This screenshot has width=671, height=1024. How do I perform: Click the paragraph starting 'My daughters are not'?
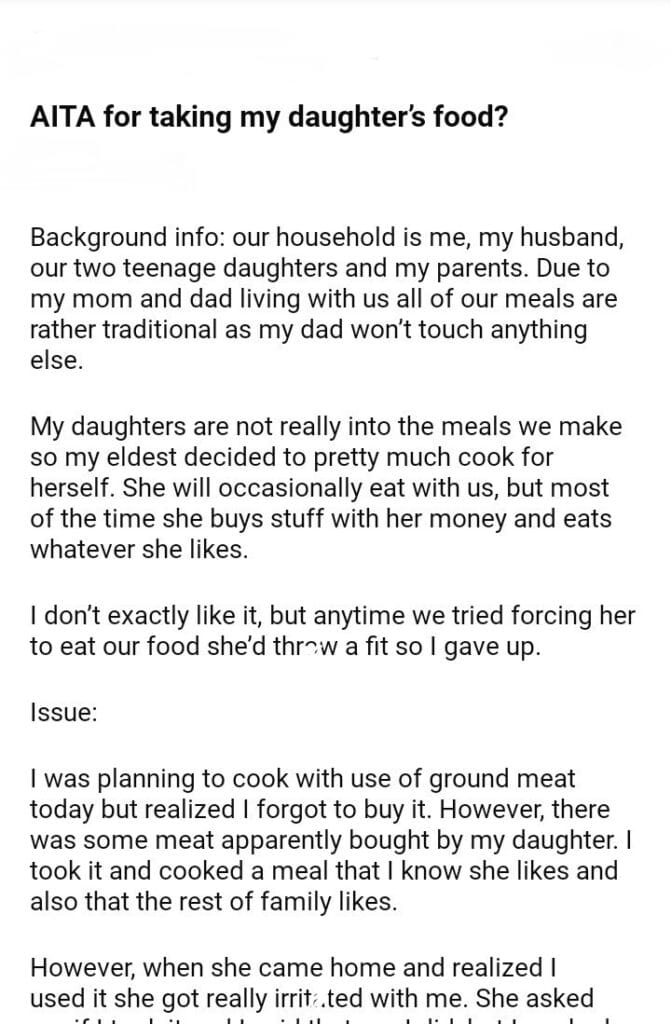(326, 488)
